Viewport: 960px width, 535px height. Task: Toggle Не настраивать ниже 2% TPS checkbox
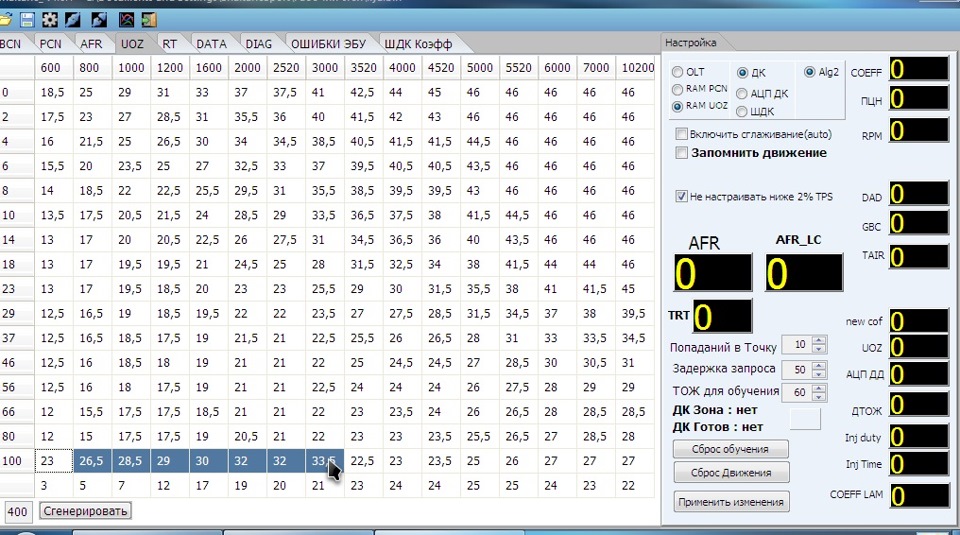681,196
